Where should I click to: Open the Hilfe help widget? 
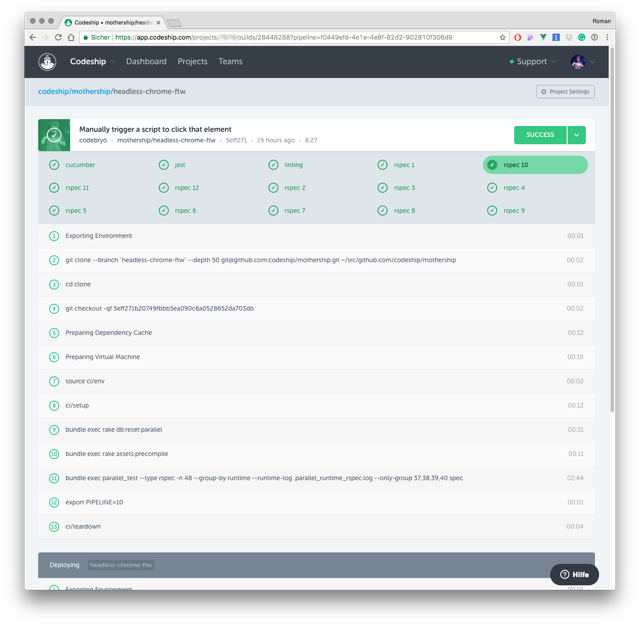574,575
